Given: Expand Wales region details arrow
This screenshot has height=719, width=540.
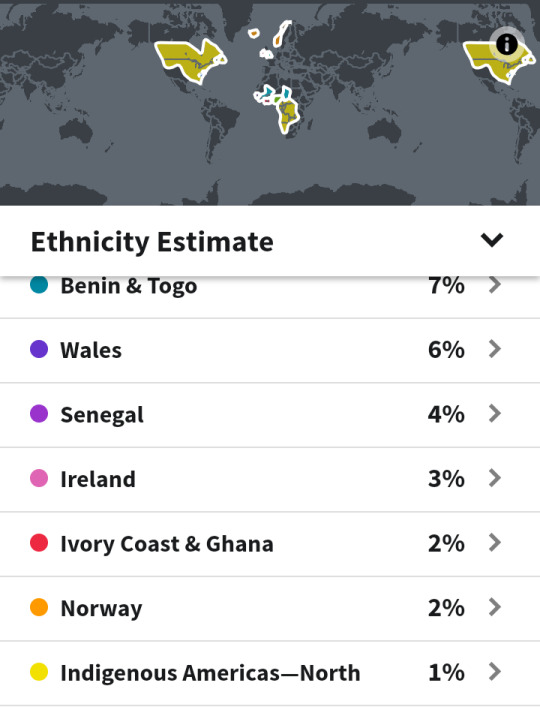Looking at the screenshot, I should coord(495,349).
